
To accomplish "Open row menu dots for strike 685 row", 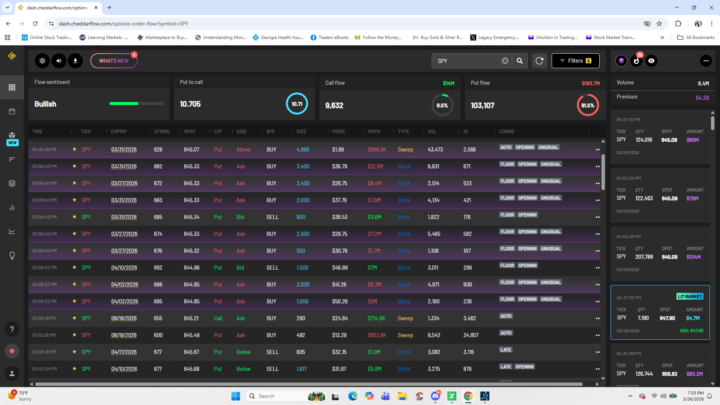I will point(597,217).
